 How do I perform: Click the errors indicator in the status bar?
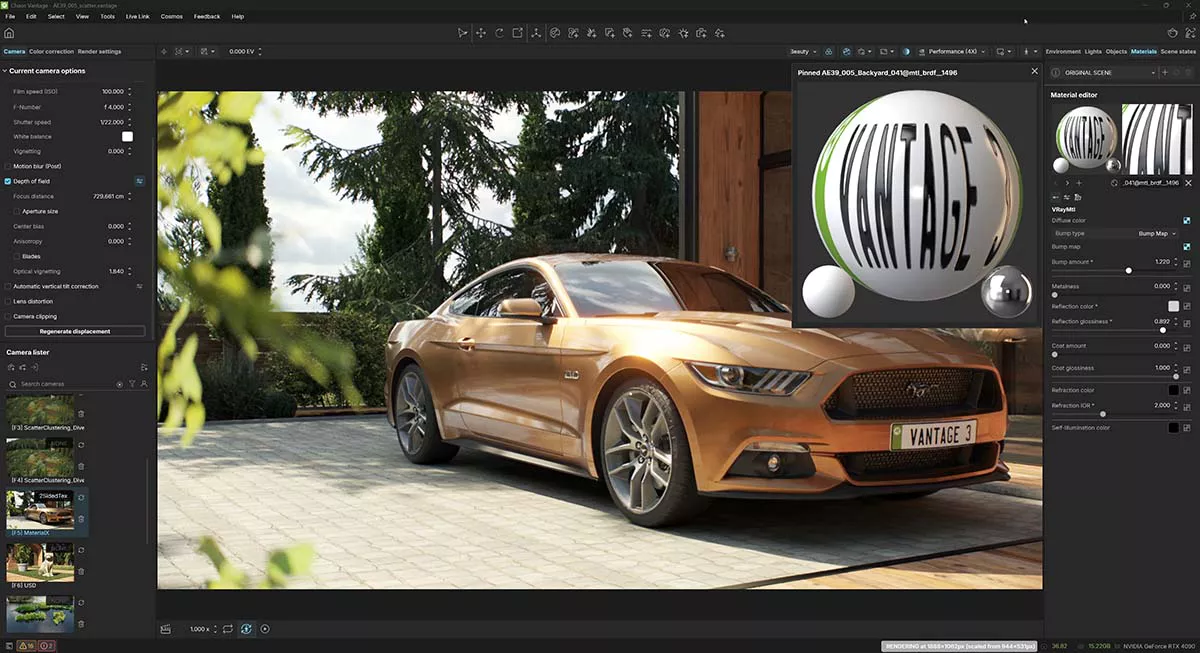tap(46, 646)
